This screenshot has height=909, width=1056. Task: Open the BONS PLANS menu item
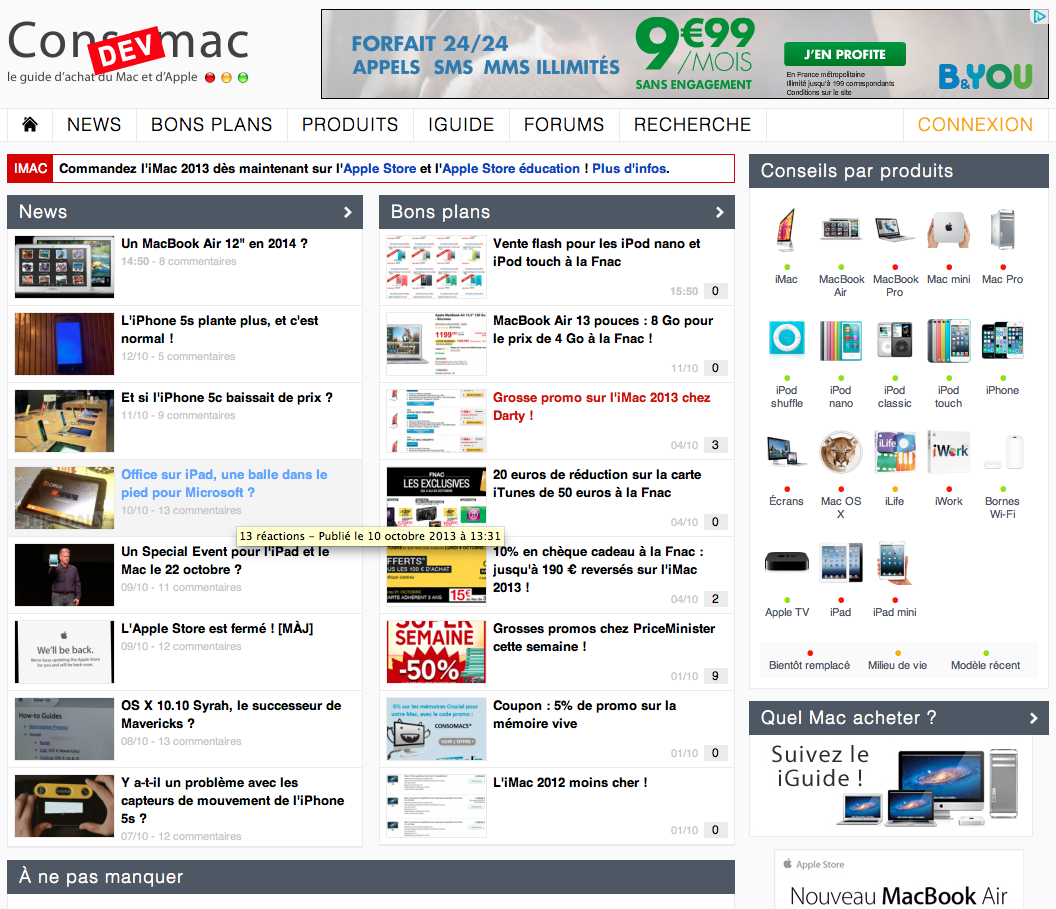pos(211,124)
